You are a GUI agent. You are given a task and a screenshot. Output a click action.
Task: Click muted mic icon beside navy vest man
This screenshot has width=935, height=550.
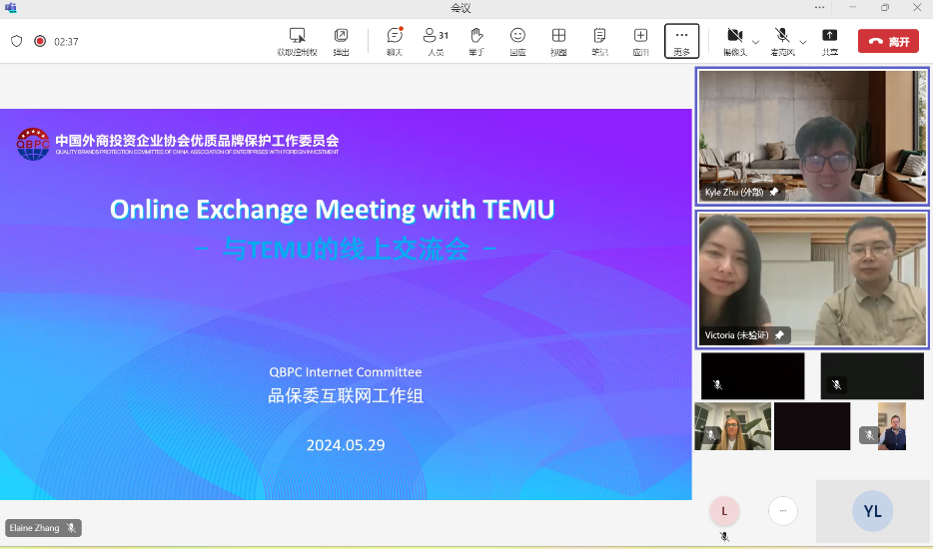pyautogui.click(x=869, y=435)
